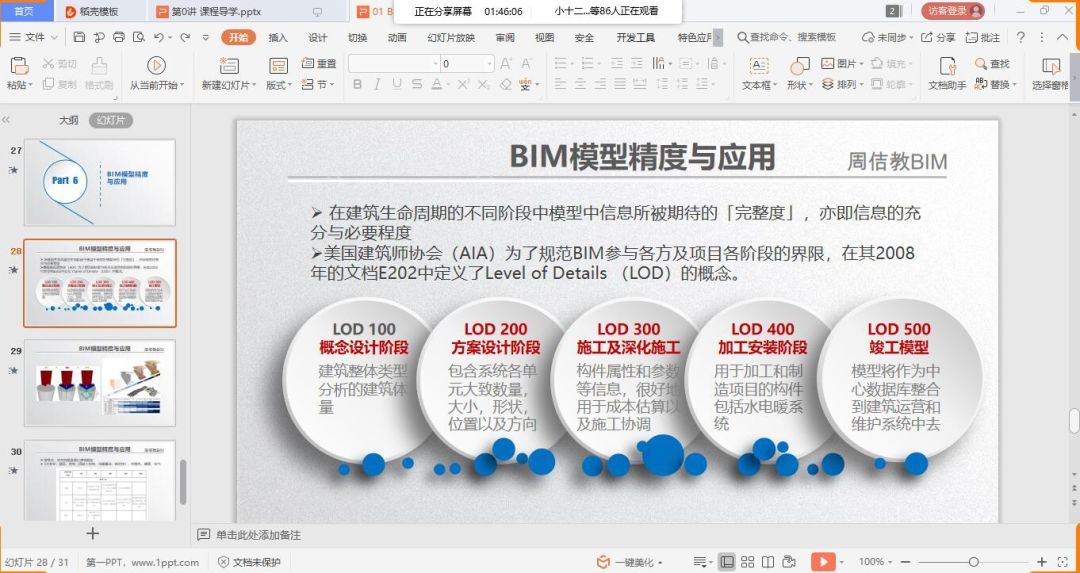Image resolution: width=1080 pixels, height=573 pixels.
Task: Increase font size with the A+ icon
Action: tap(506, 64)
